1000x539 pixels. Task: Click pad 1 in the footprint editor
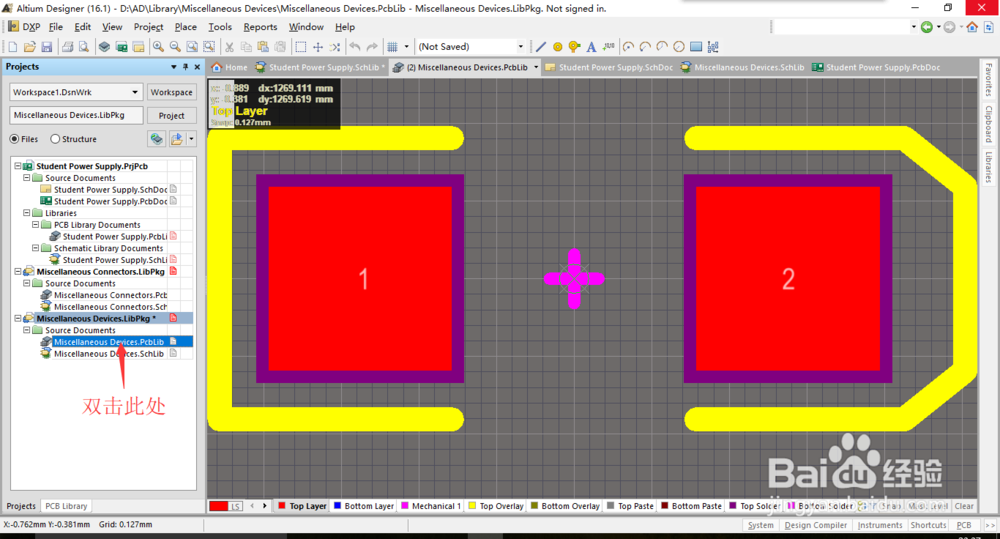360,279
